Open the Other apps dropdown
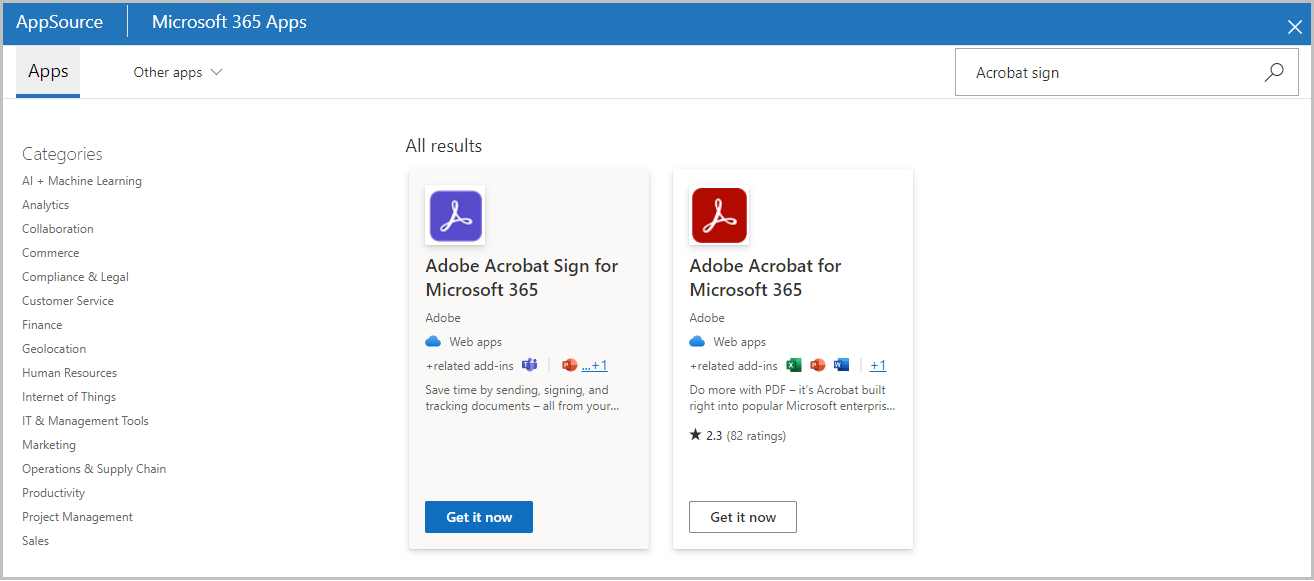 [x=177, y=72]
